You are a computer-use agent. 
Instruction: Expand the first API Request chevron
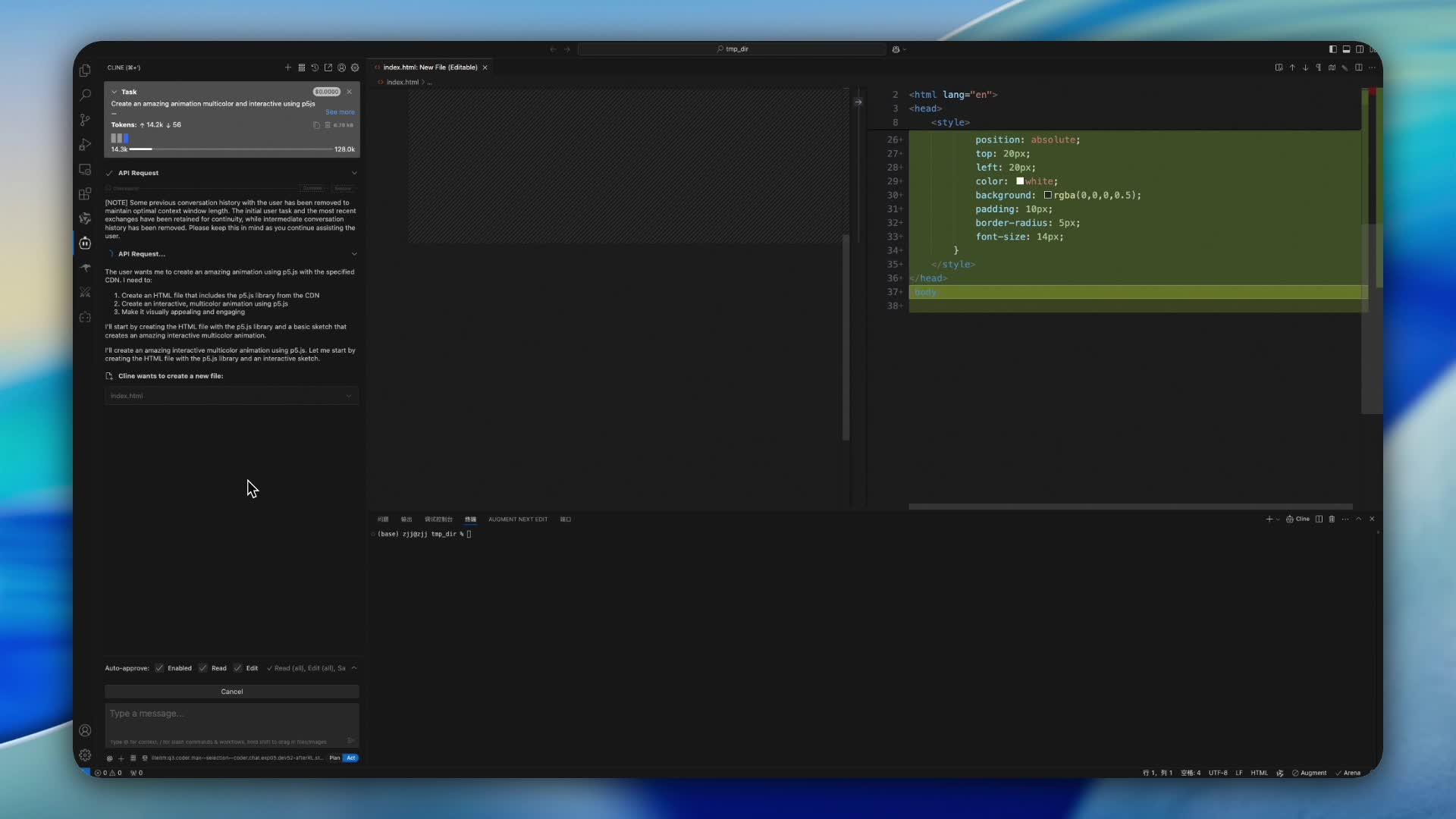[354, 173]
